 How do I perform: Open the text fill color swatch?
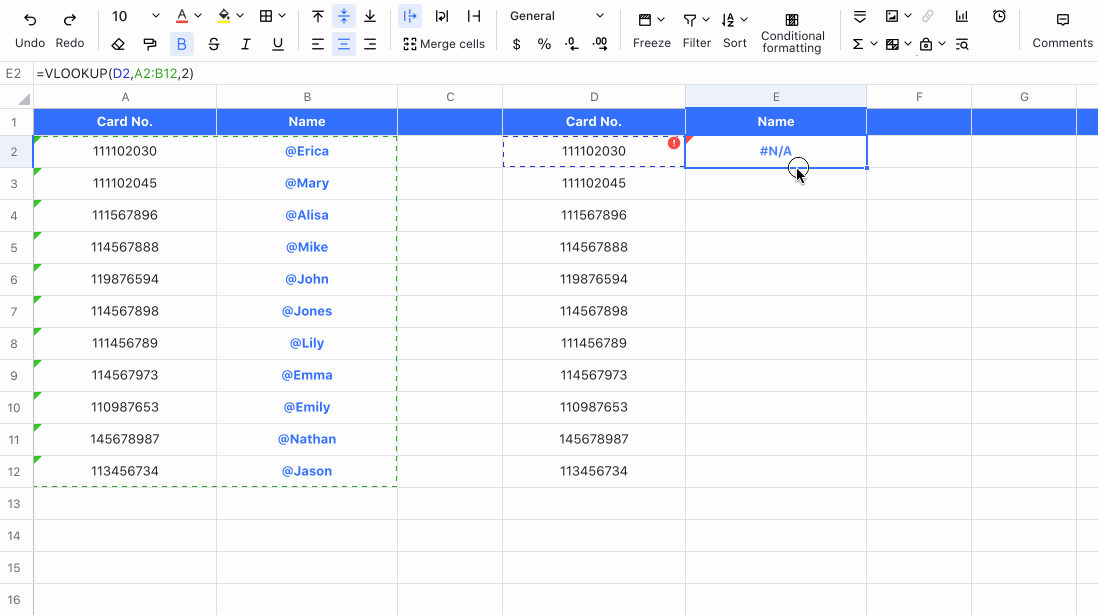click(225, 16)
